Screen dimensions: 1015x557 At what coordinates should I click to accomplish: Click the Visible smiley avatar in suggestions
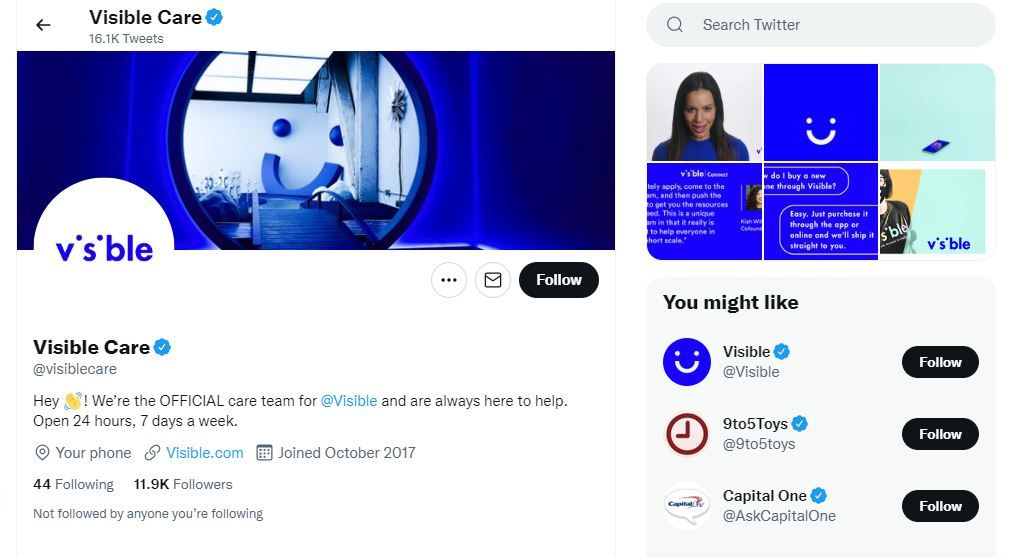pos(687,362)
